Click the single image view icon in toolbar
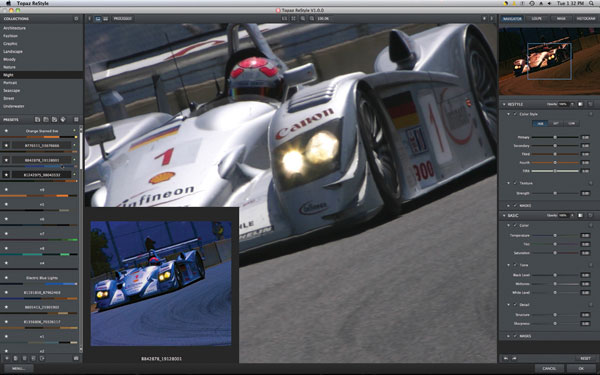The width and height of the screenshot is (600, 375). (98, 18)
